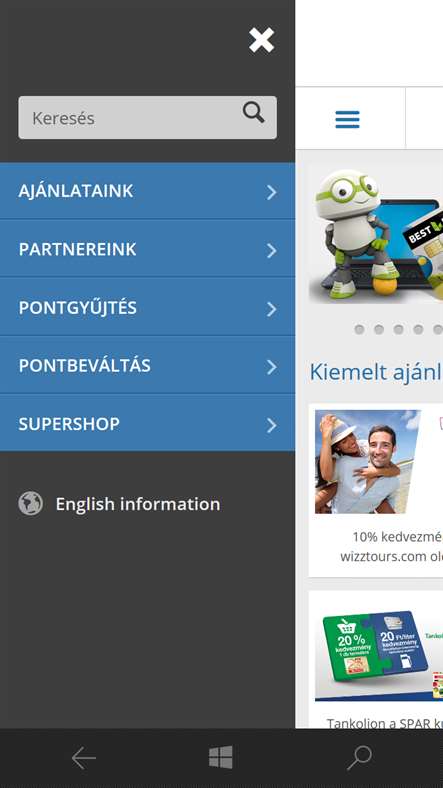The width and height of the screenshot is (443, 788).
Task: Expand the PONTGYŰJTÉS chevron arrow
Action: point(272,309)
